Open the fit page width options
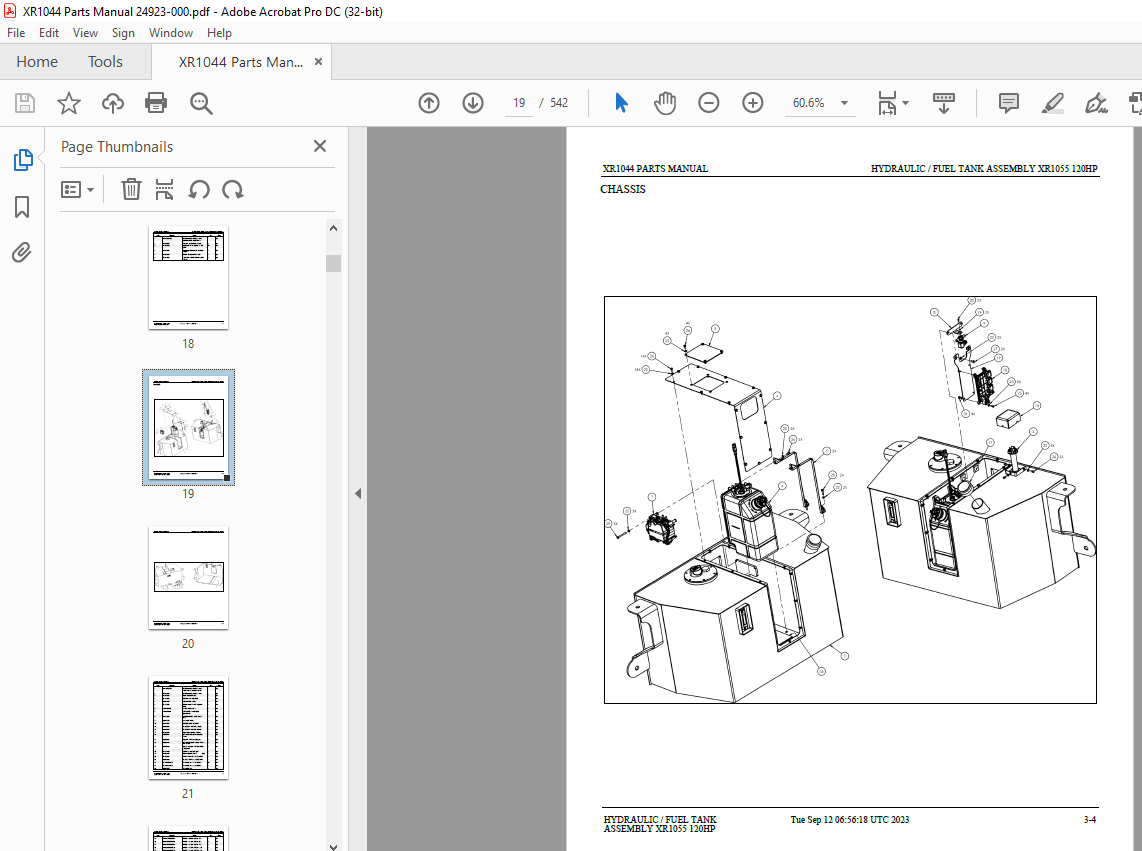Screen dimensions: 1142x851 887,103
